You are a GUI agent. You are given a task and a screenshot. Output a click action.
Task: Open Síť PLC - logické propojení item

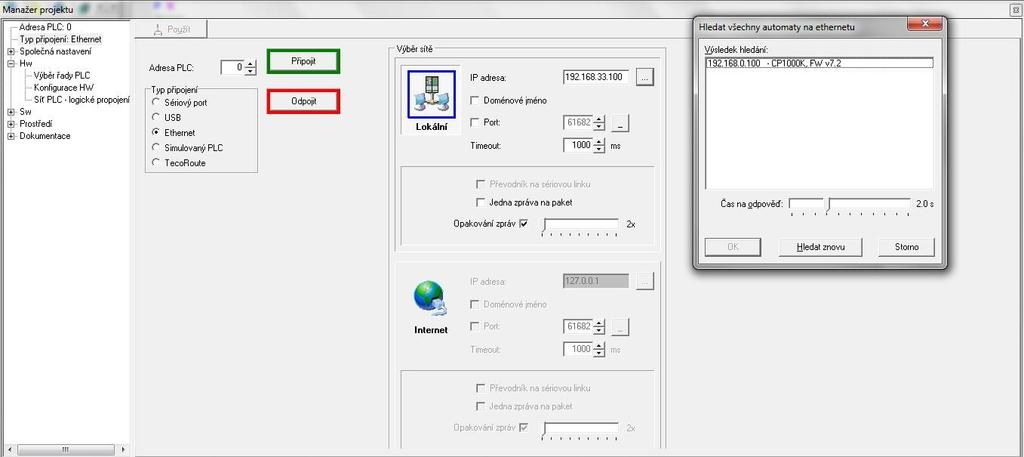[x=82, y=100]
